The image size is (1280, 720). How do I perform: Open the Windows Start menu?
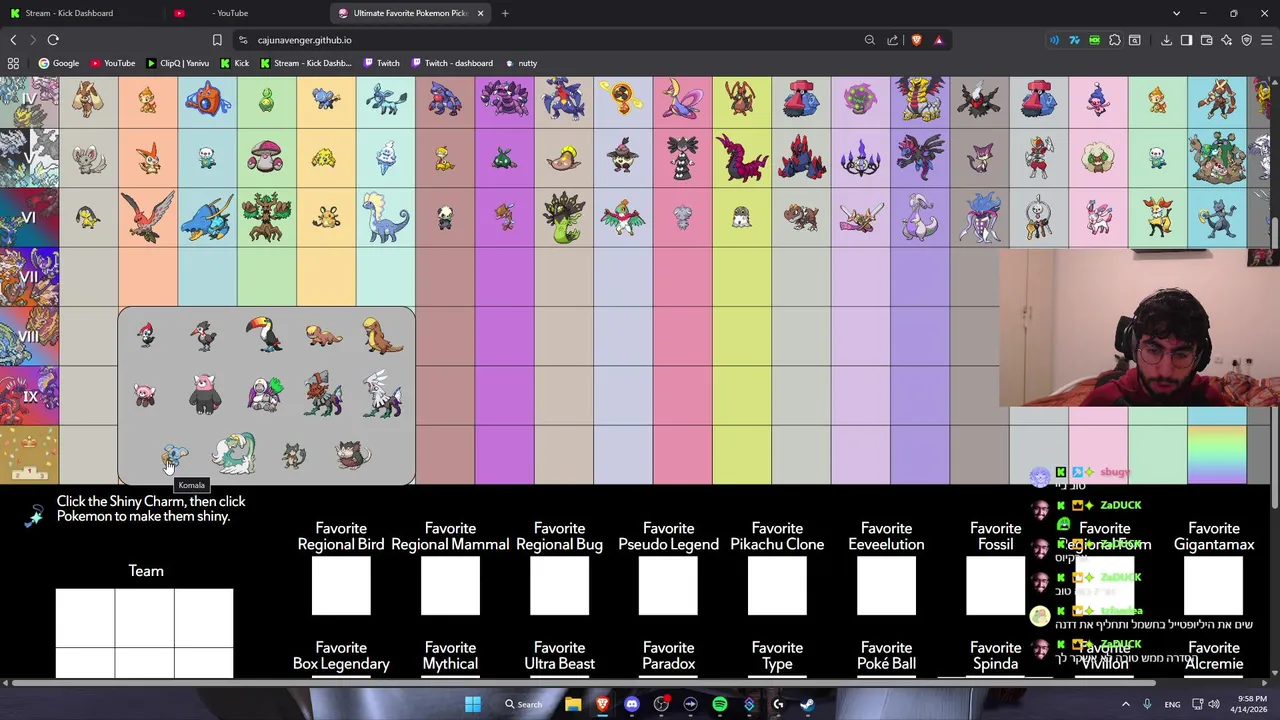(473, 704)
